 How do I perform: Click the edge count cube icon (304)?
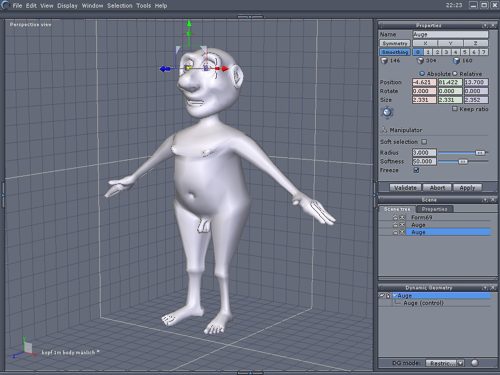pyautogui.click(x=421, y=61)
